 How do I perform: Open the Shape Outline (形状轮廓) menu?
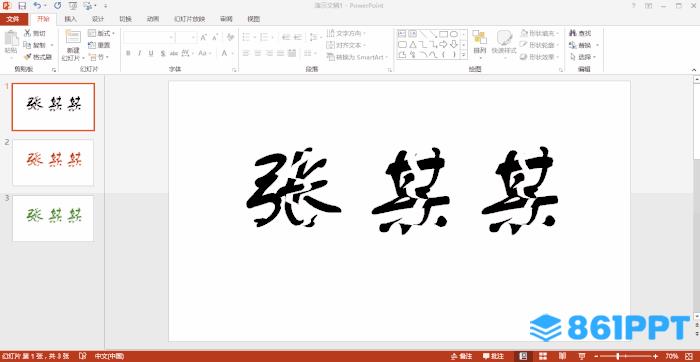(x=540, y=45)
